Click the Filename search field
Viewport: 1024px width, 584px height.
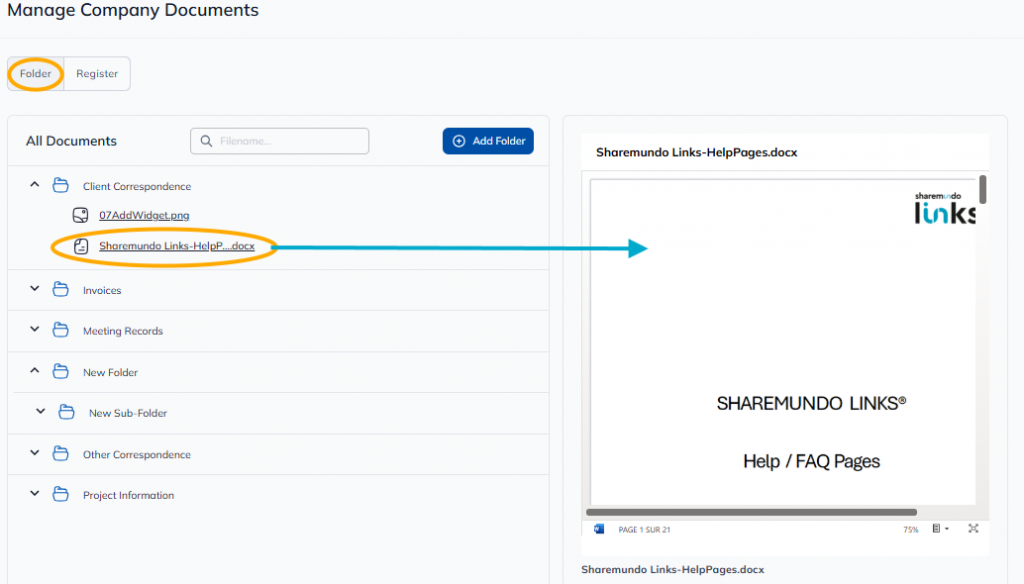pos(280,141)
